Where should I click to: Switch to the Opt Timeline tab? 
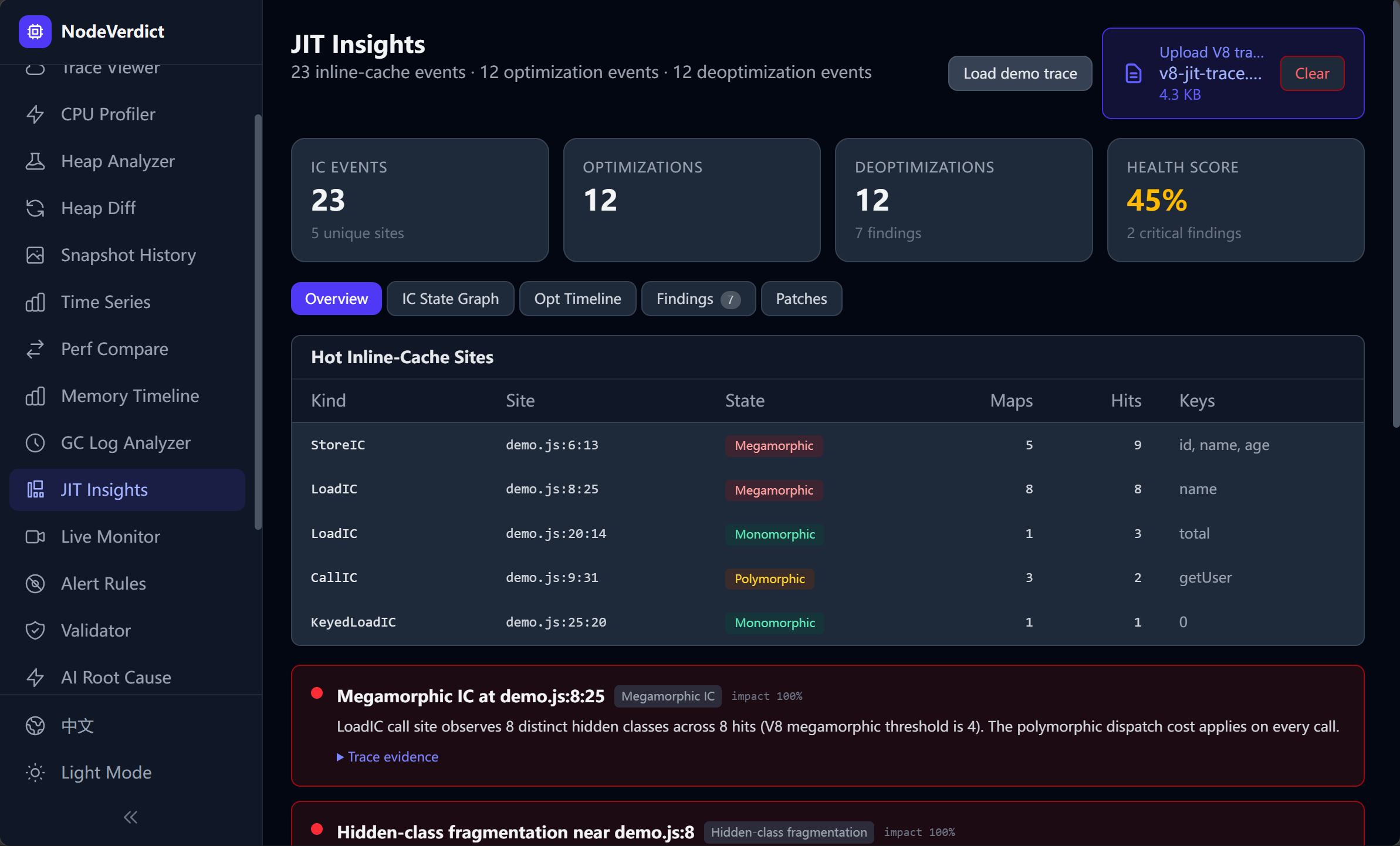click(x=577, y=299)
